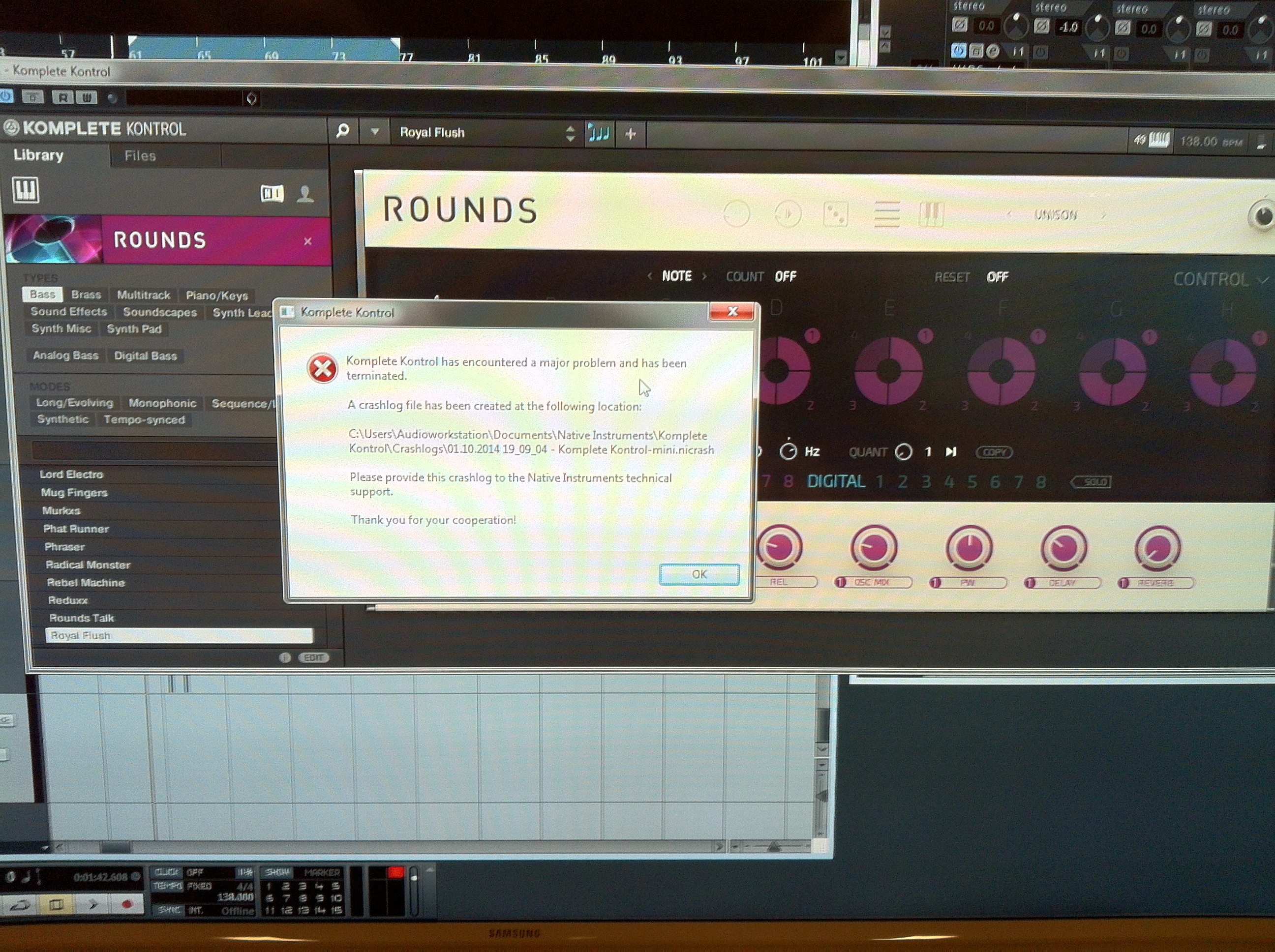
Task: Select the Bass type tag
Action: 43,294
